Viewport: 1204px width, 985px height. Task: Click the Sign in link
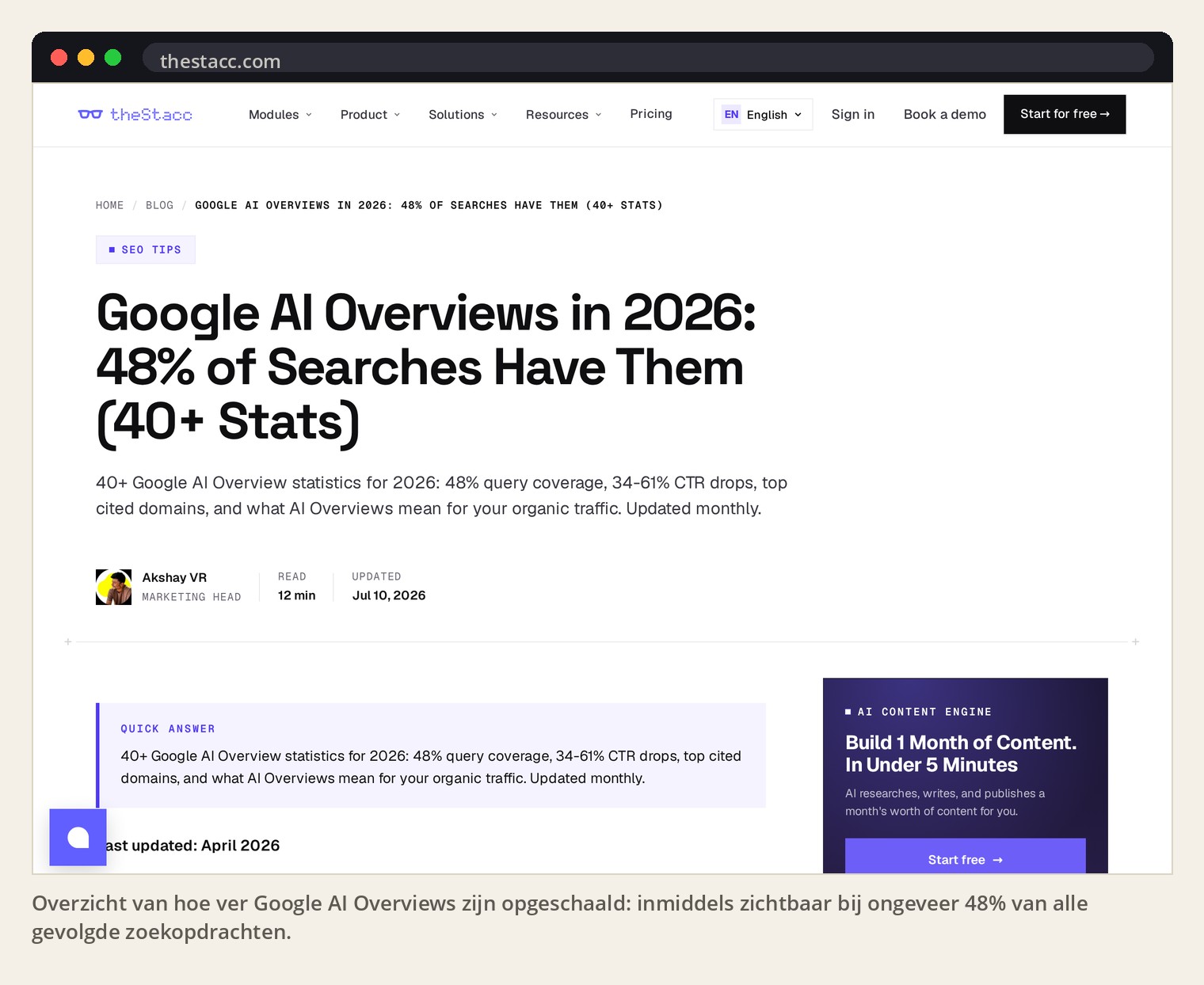(853, 114)
